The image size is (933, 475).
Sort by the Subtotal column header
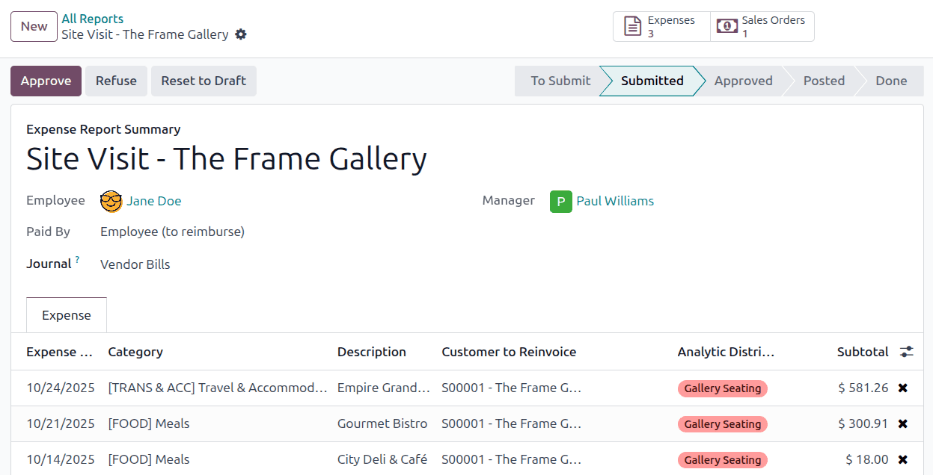862,352
